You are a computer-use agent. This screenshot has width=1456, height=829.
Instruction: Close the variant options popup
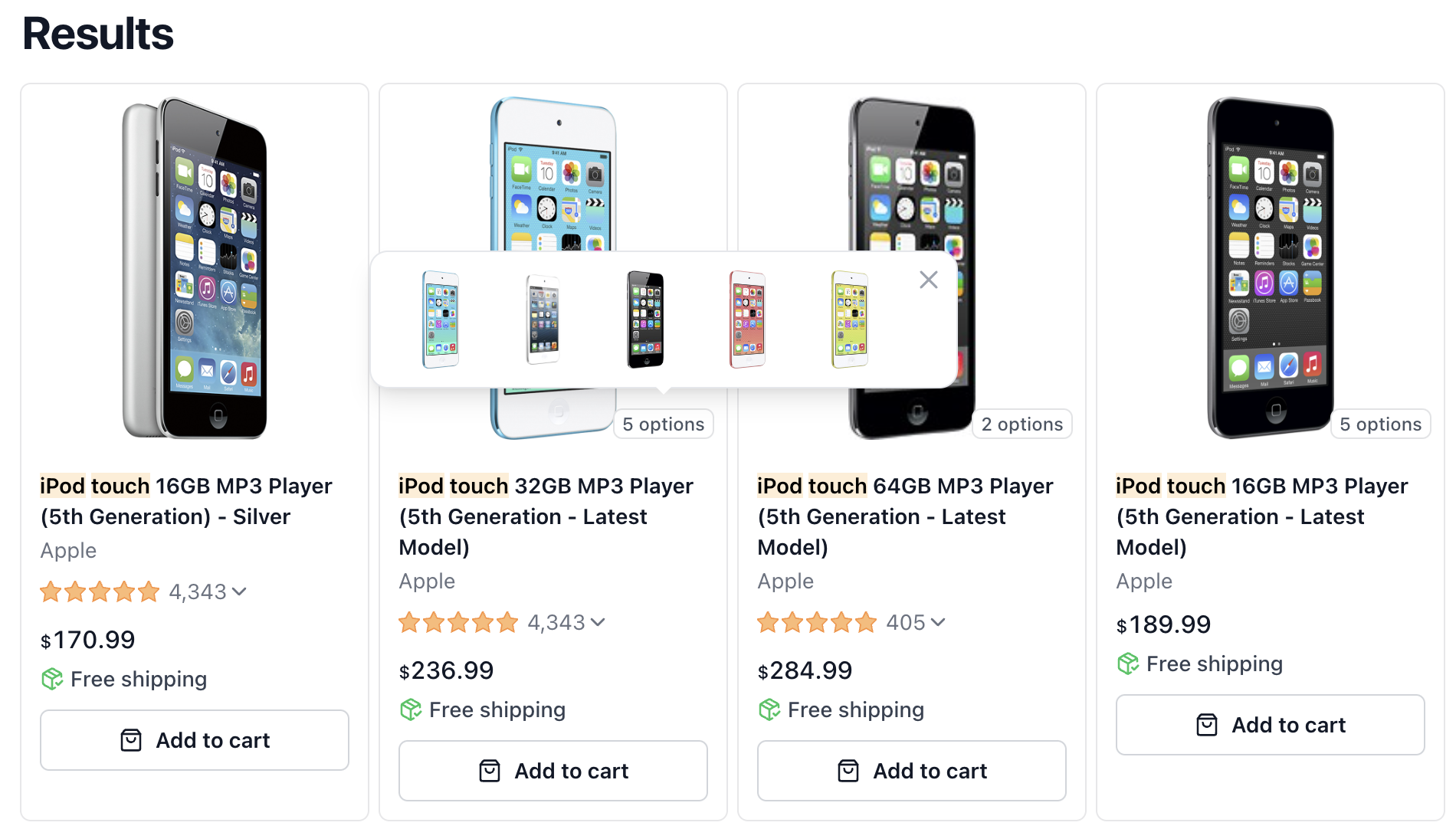929,280
